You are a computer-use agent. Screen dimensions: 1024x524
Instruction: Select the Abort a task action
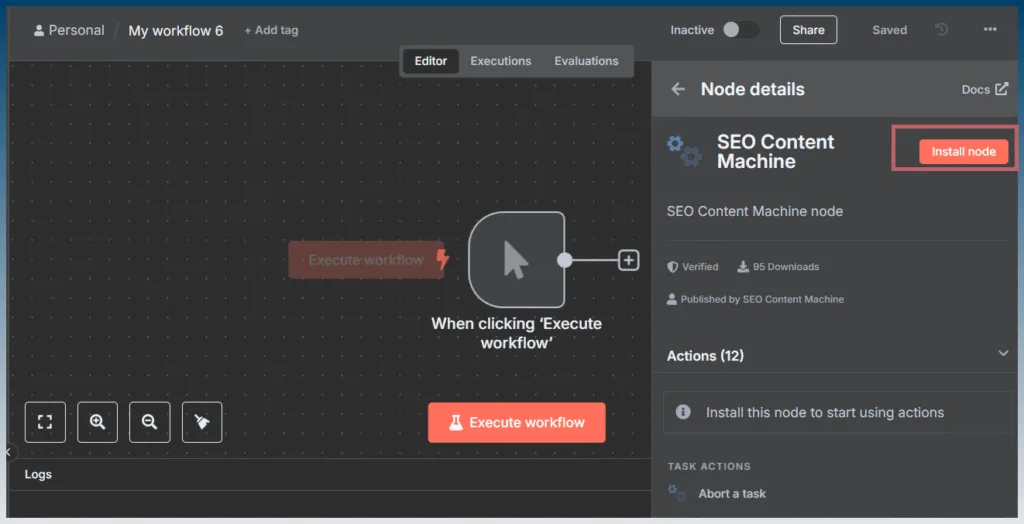tap(731, 494)
